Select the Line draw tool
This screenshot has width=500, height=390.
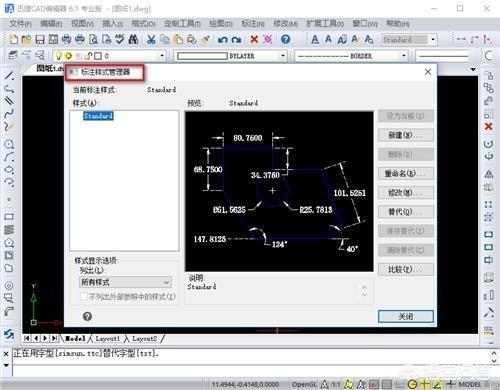point(9,75)
